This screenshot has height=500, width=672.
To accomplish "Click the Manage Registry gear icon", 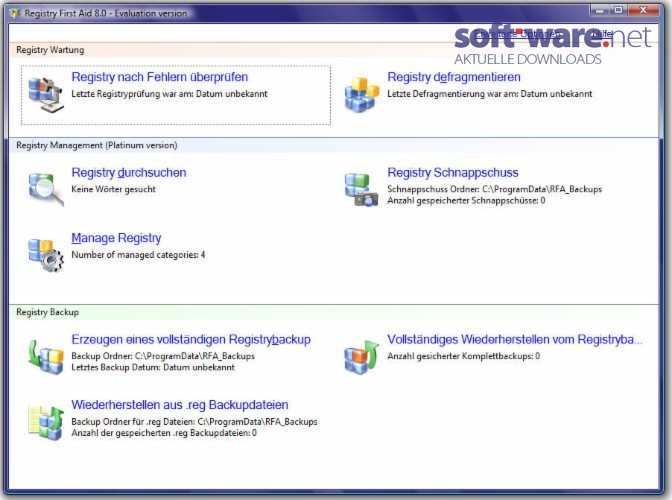I will point(46,255).
